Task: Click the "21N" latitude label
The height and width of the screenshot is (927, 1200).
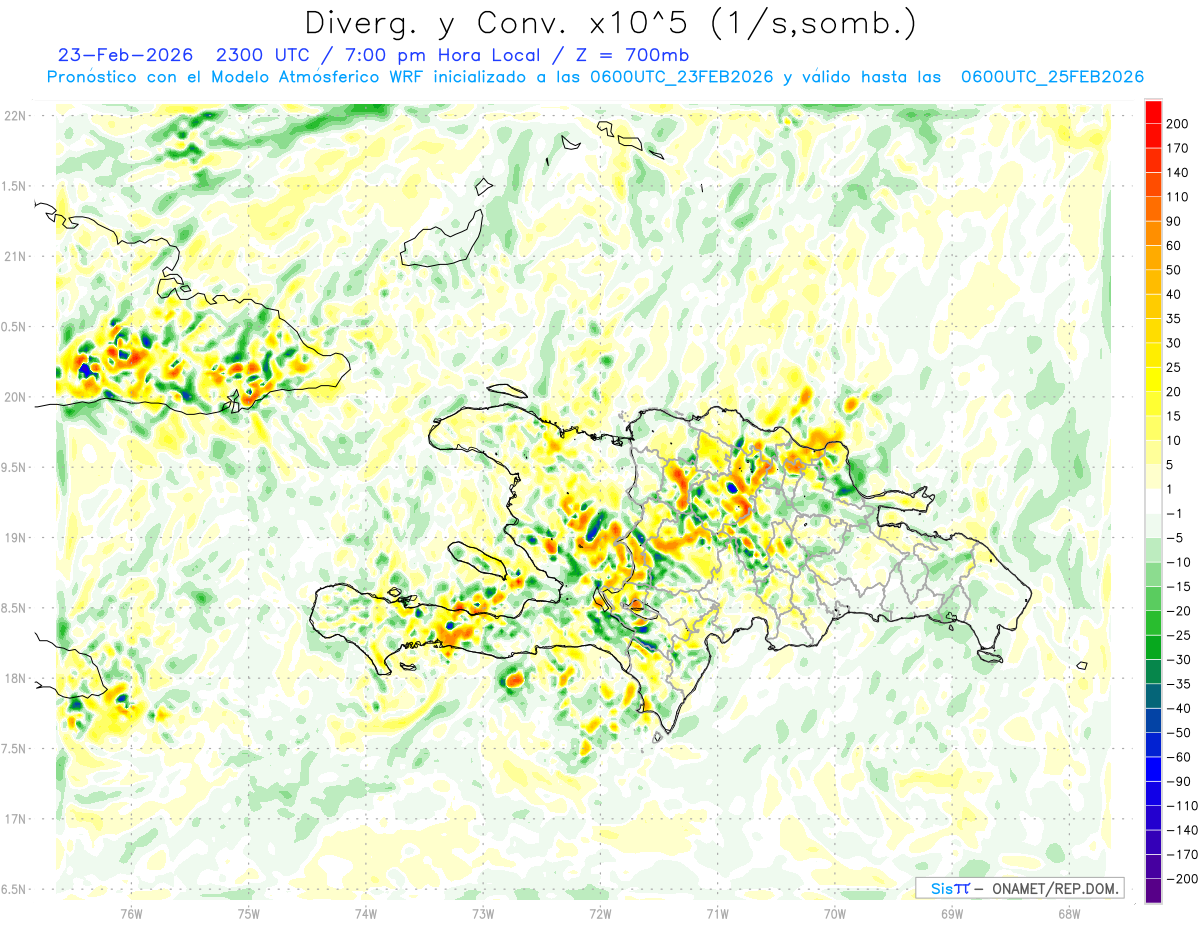Action: click(x=15, y=256)
